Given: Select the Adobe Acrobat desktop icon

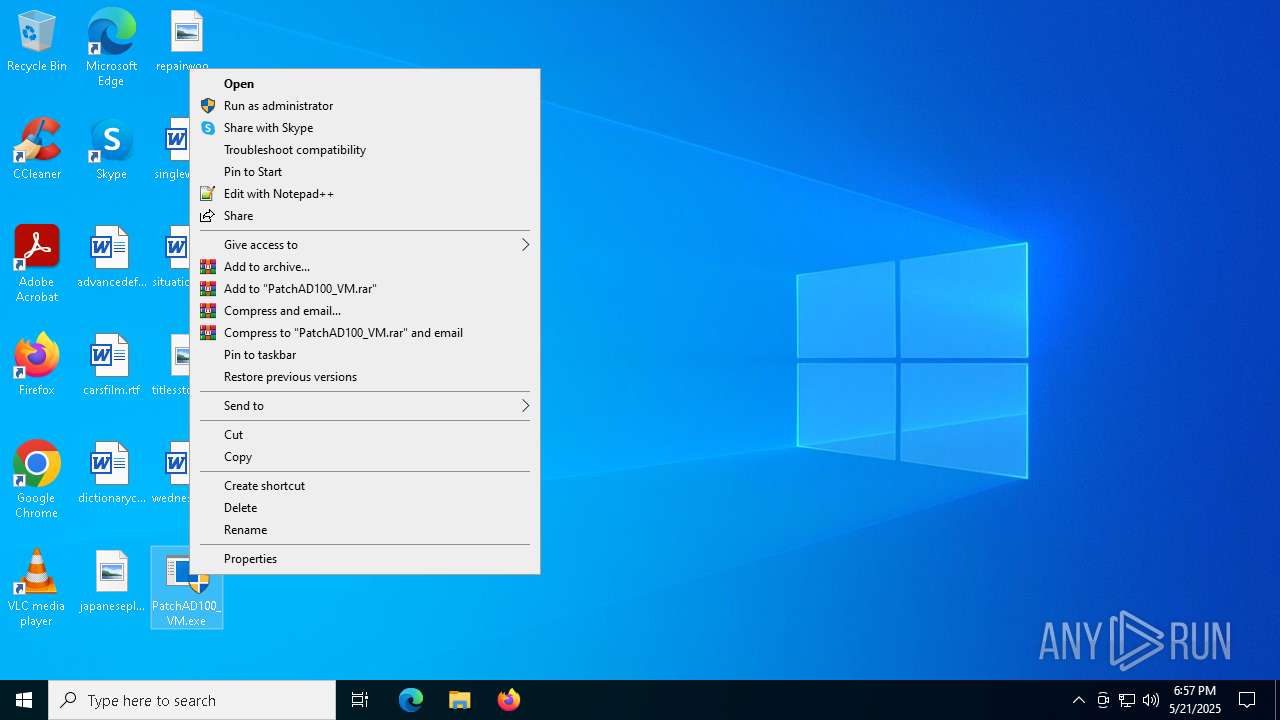Looking at the screenshot, I should 37,264.
